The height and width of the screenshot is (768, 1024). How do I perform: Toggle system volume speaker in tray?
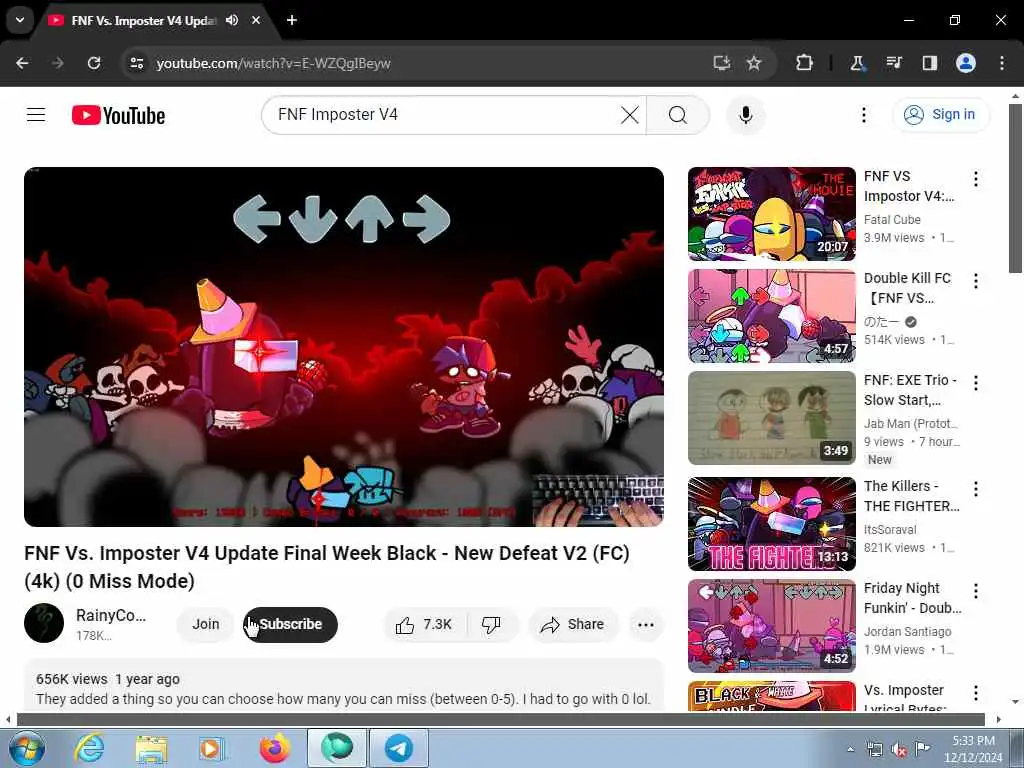tap(899, 749)
